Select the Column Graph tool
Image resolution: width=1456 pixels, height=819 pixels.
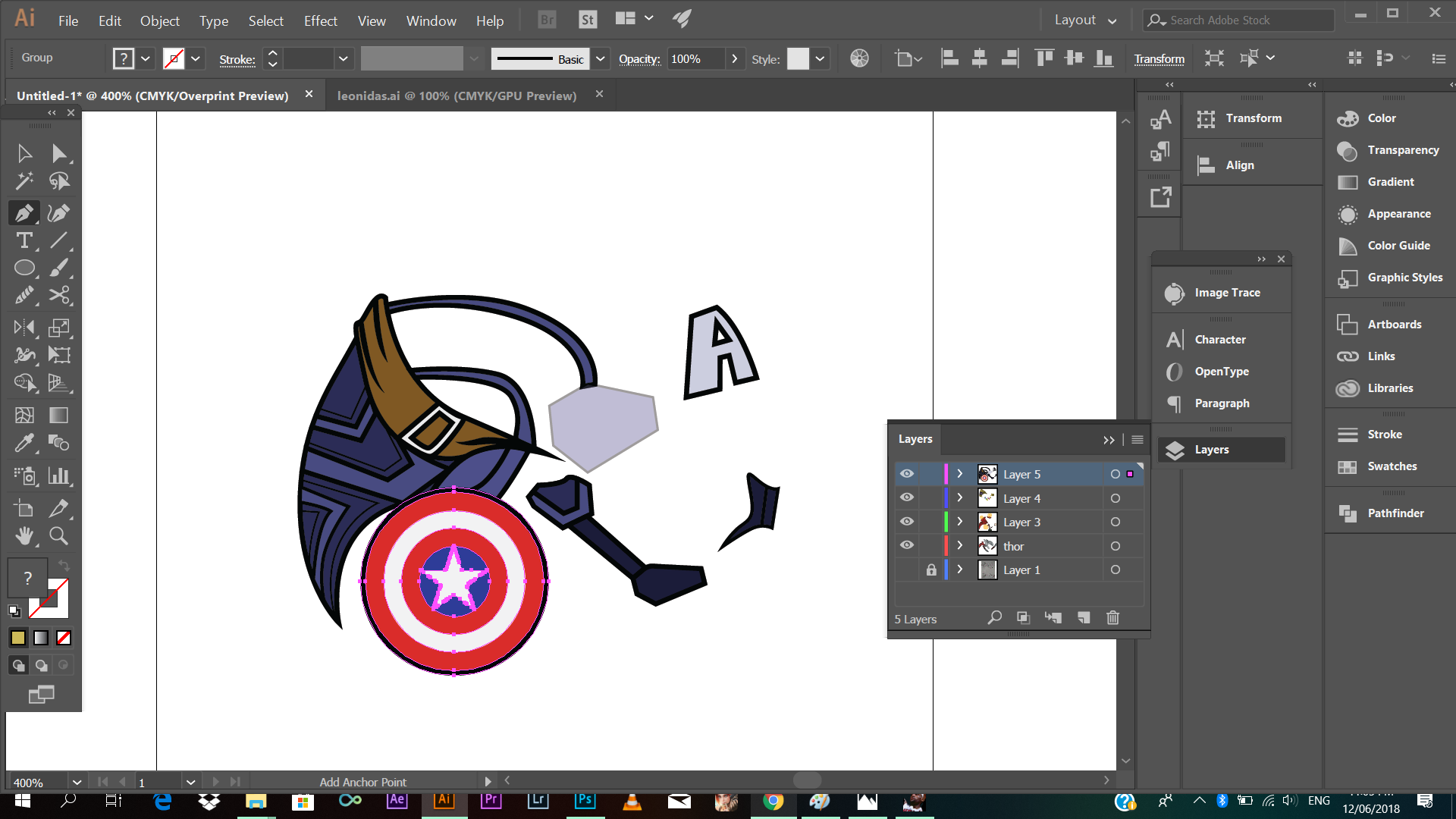tap(59, 475)
